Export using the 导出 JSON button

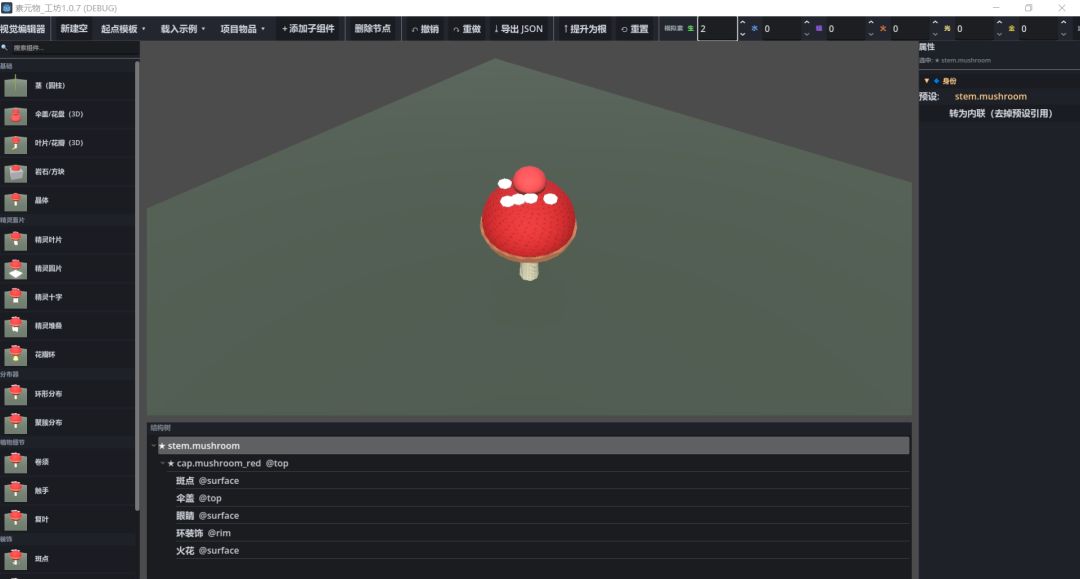coord(519,29)
